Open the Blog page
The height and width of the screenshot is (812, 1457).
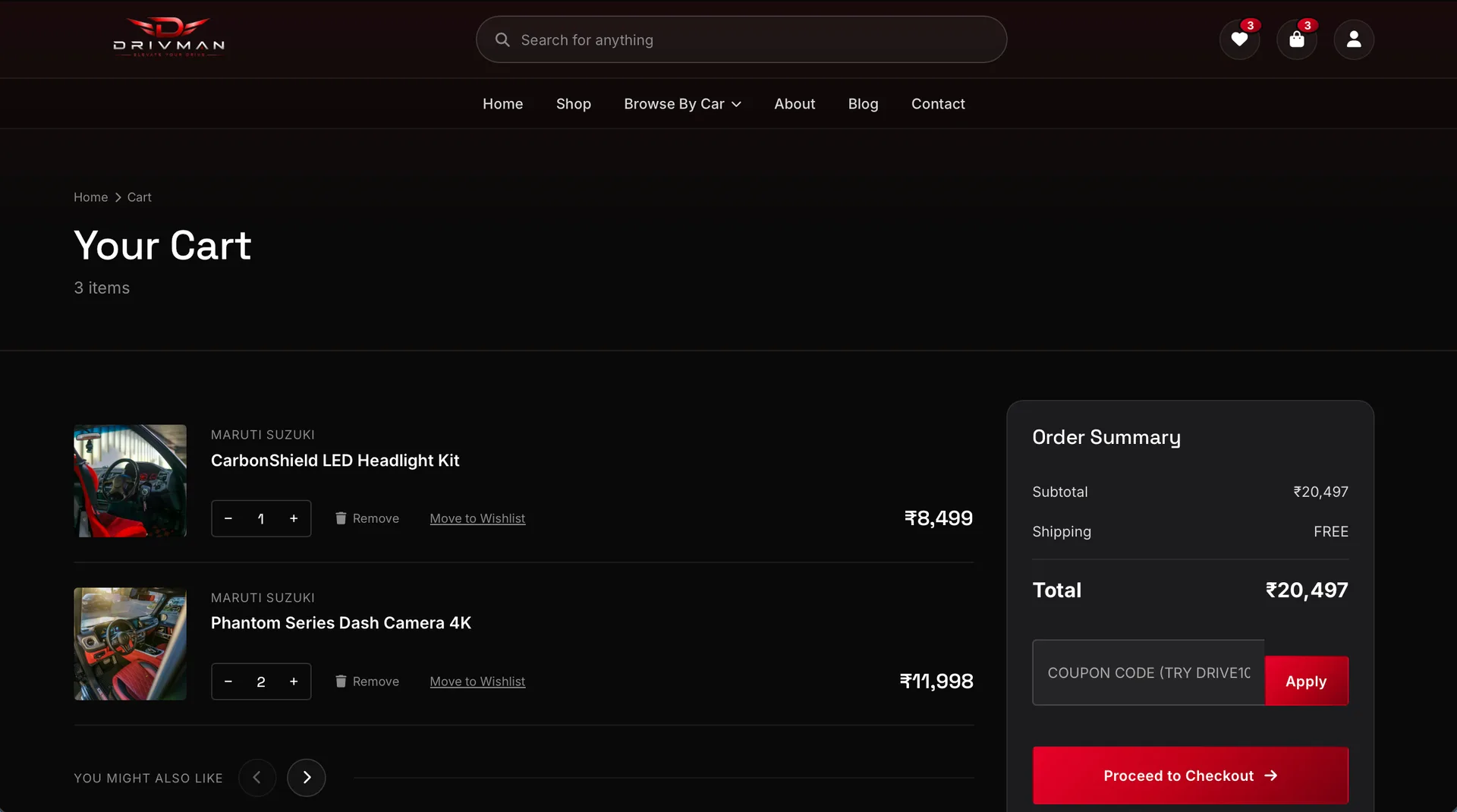pos(863,104)
